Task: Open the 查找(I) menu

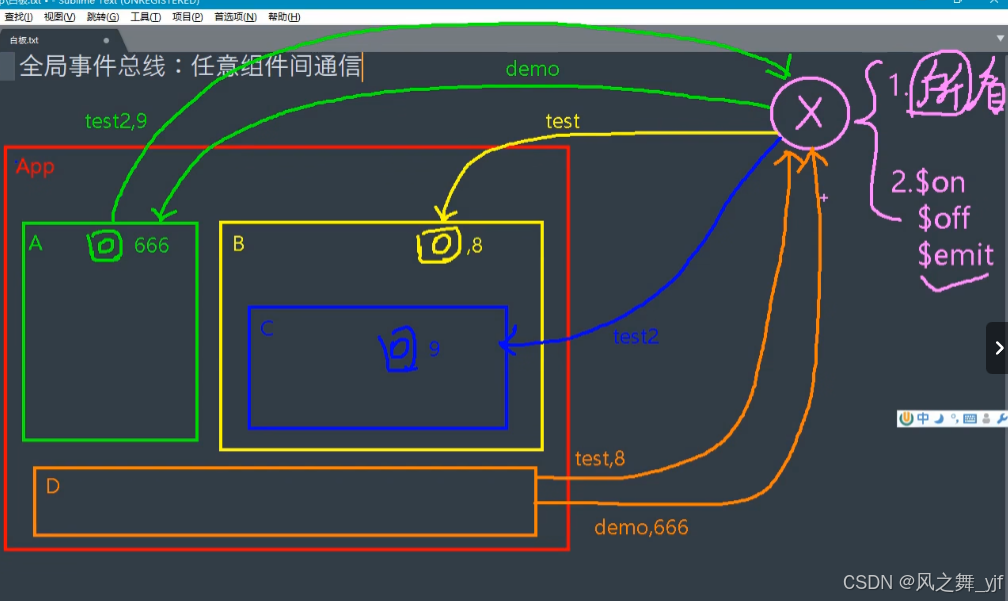Action: pyautogui.click(x=17, y=17)
